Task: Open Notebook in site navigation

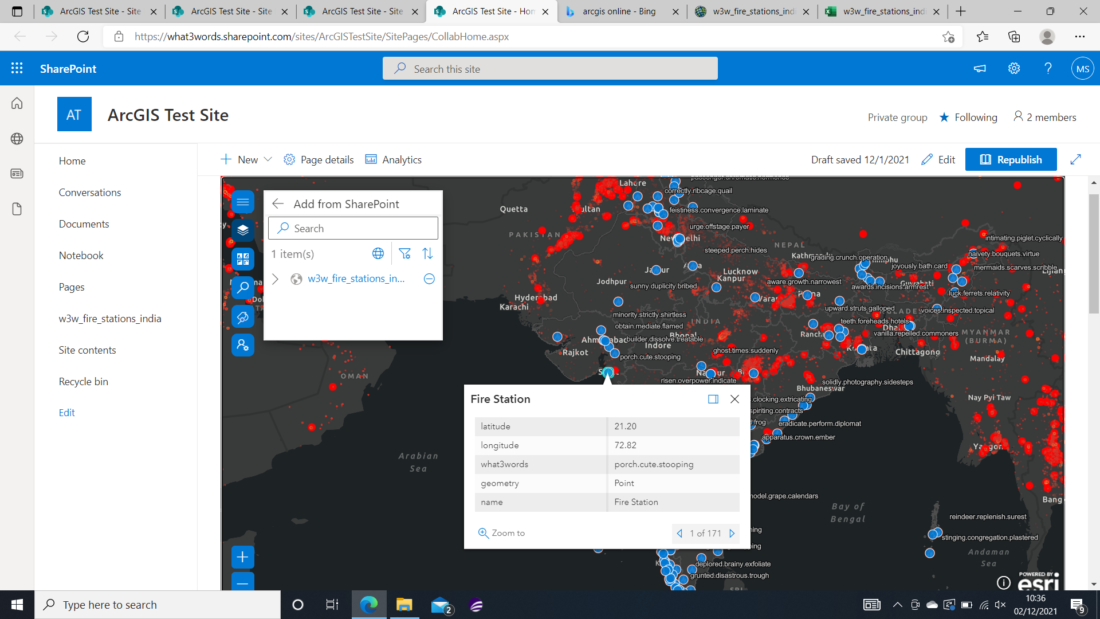Action: click(81, 255)
